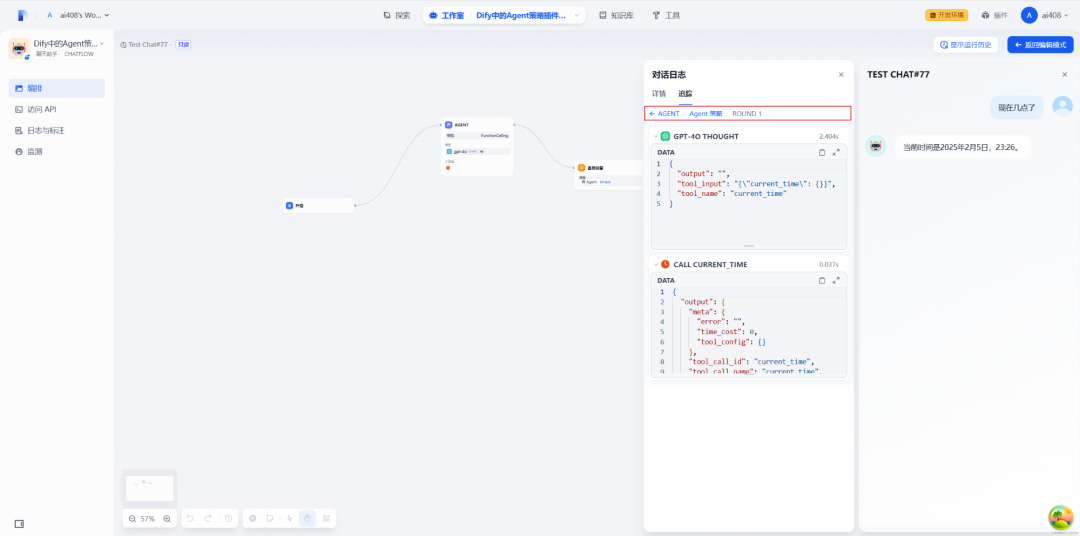Click the add note icon
1080x536 pixels.
click(x=271, y=518)
